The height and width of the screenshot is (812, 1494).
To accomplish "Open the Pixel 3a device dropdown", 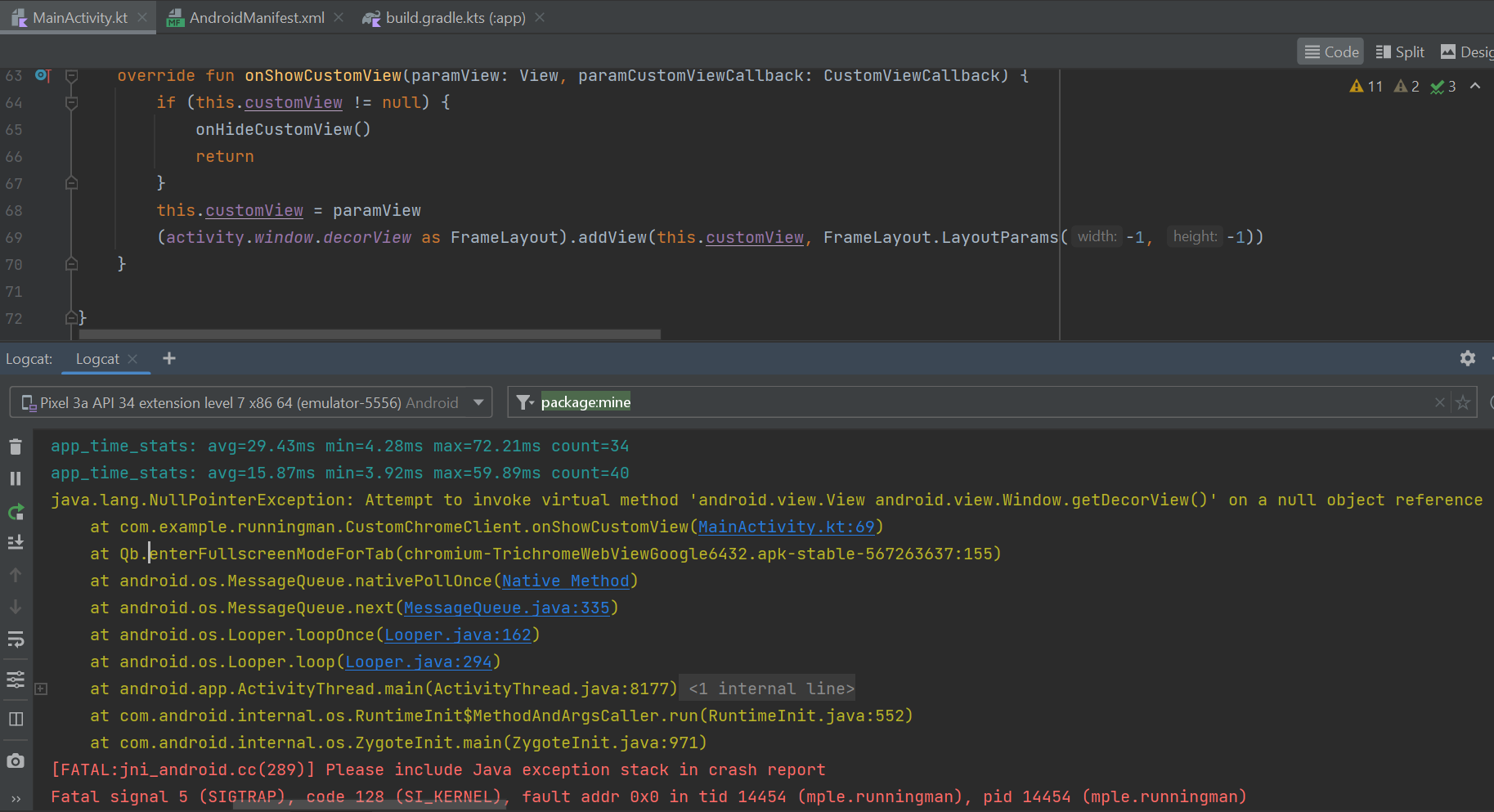I will (251, 402).
